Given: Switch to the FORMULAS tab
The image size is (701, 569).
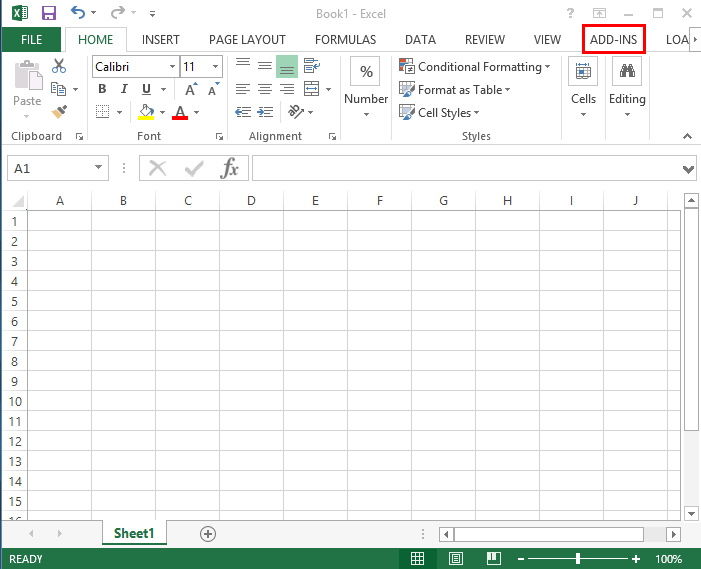Looking at the screenshot, I should (x=345, y=39).
